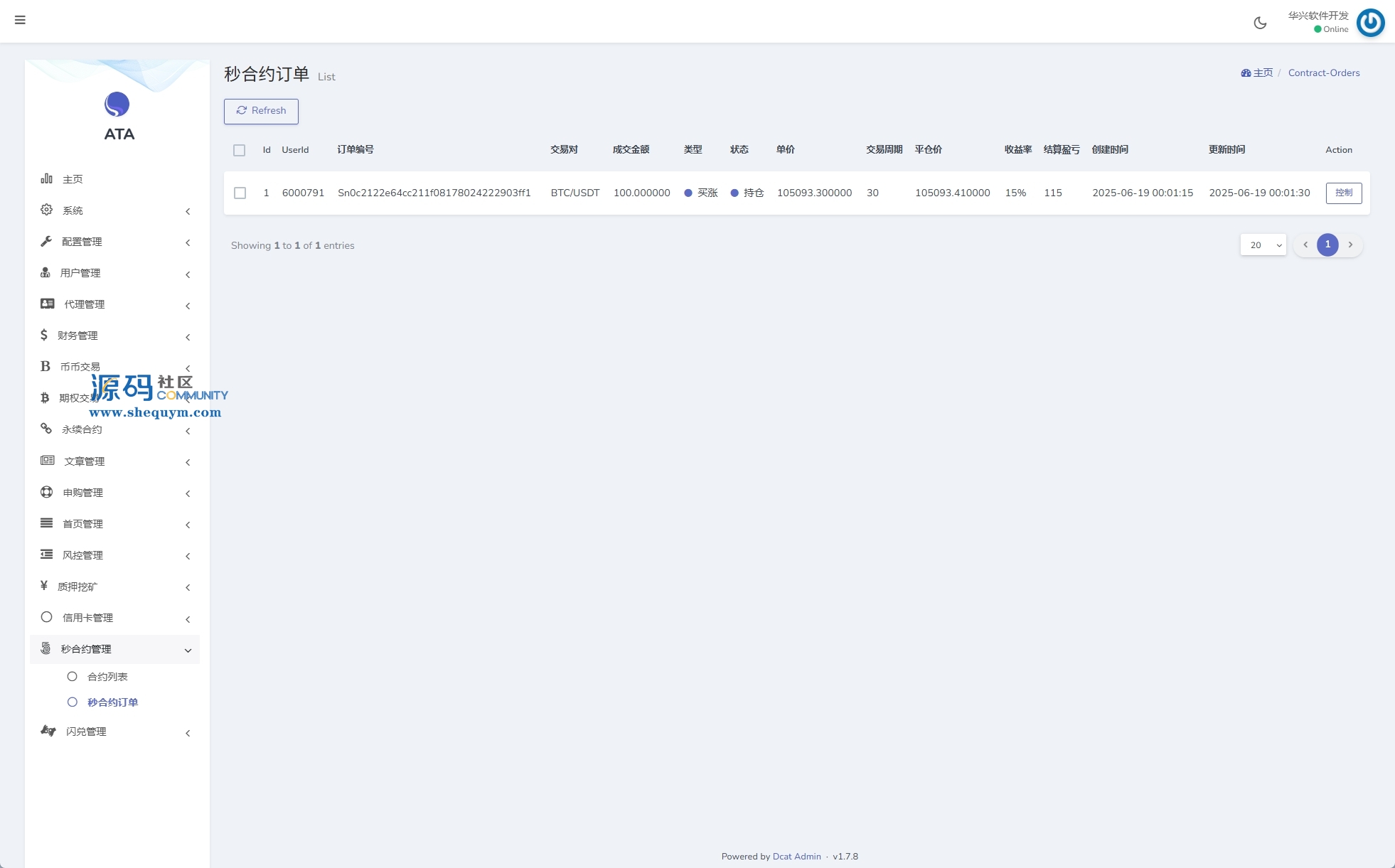Screen dimensions: 1395x868
Task: Click the 财务管理 dollar icon
Action: click(44, 335)
